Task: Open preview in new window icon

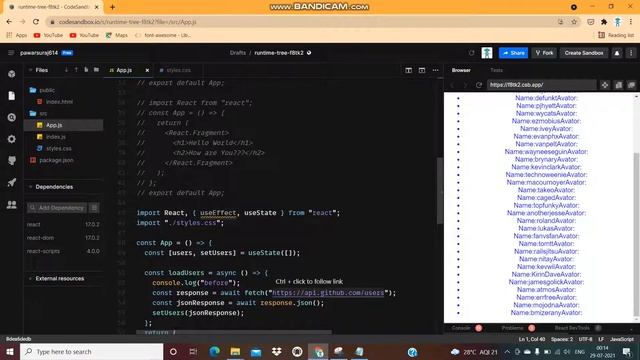Action: pos(631,85)
